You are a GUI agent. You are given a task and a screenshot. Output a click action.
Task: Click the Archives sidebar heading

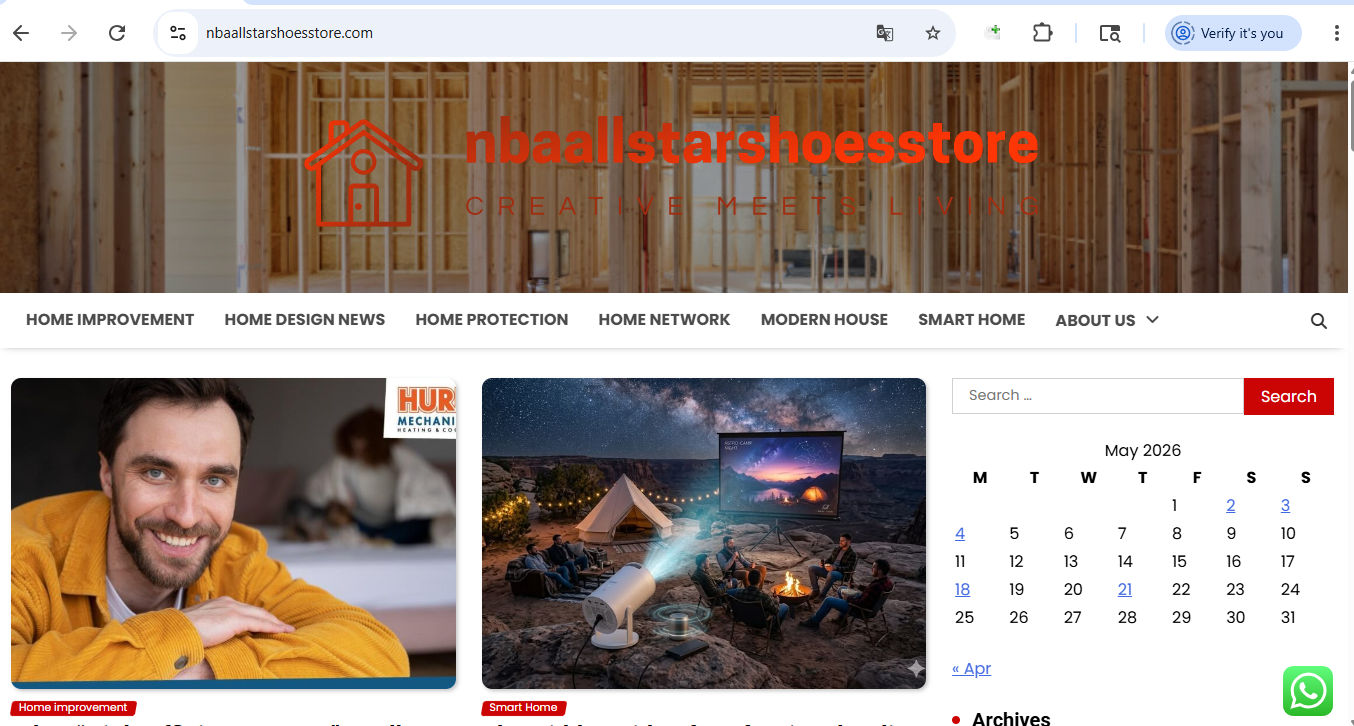point(1011,718)
